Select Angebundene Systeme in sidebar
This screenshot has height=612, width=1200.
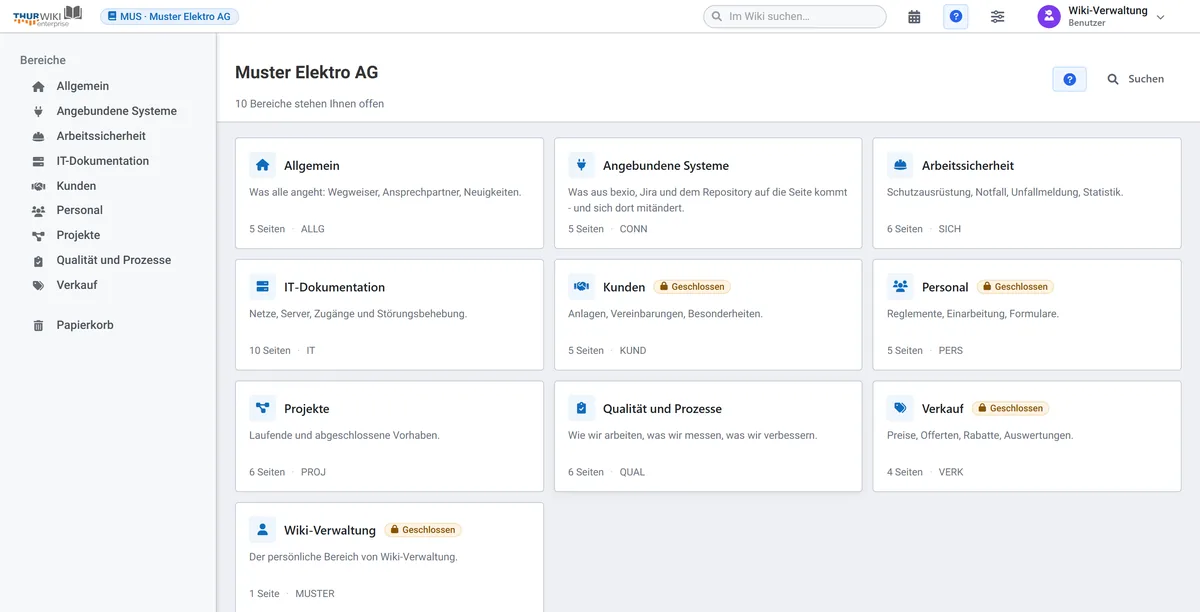pos(116,111)
